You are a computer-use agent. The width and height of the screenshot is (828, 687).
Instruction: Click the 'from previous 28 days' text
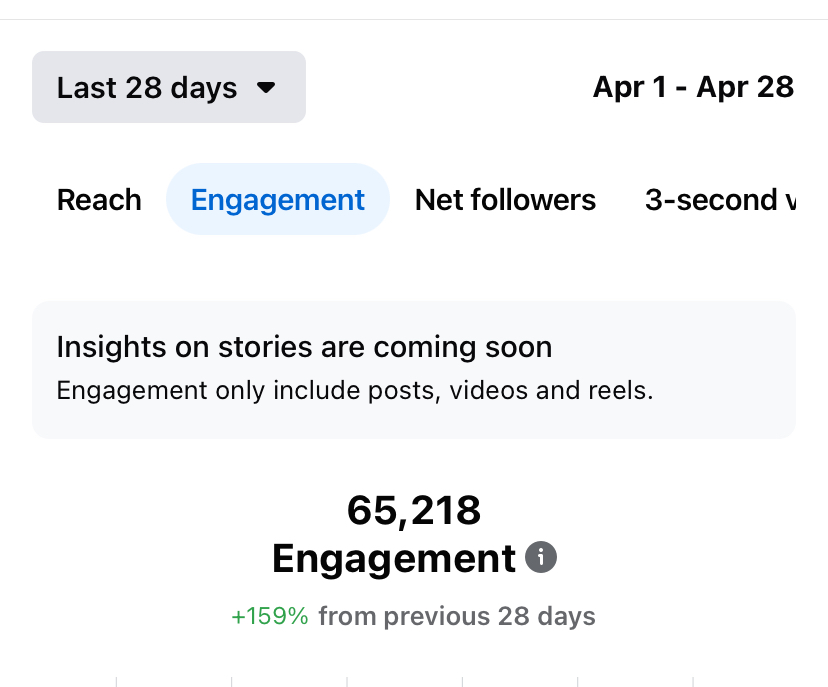point(457,616)
